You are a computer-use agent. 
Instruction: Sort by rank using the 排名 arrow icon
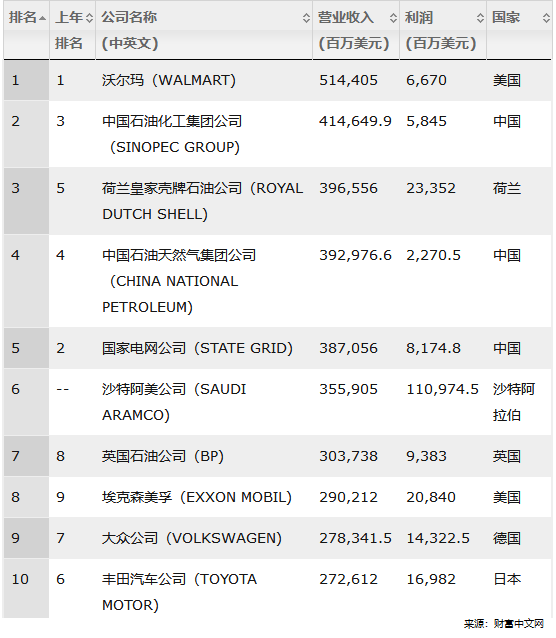point(42,18)
